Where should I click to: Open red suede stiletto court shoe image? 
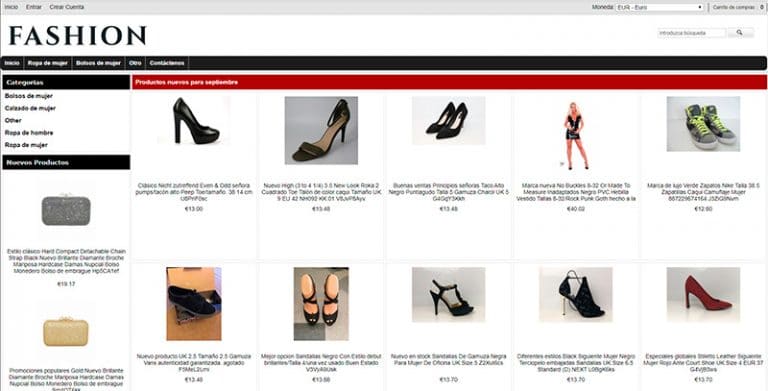[703, 294]
